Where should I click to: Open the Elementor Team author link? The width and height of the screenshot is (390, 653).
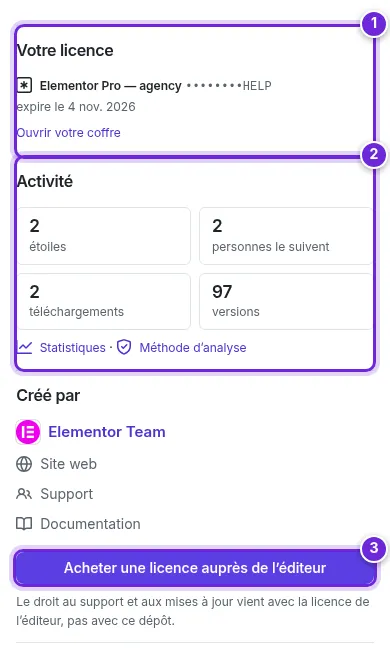[107, 432]
